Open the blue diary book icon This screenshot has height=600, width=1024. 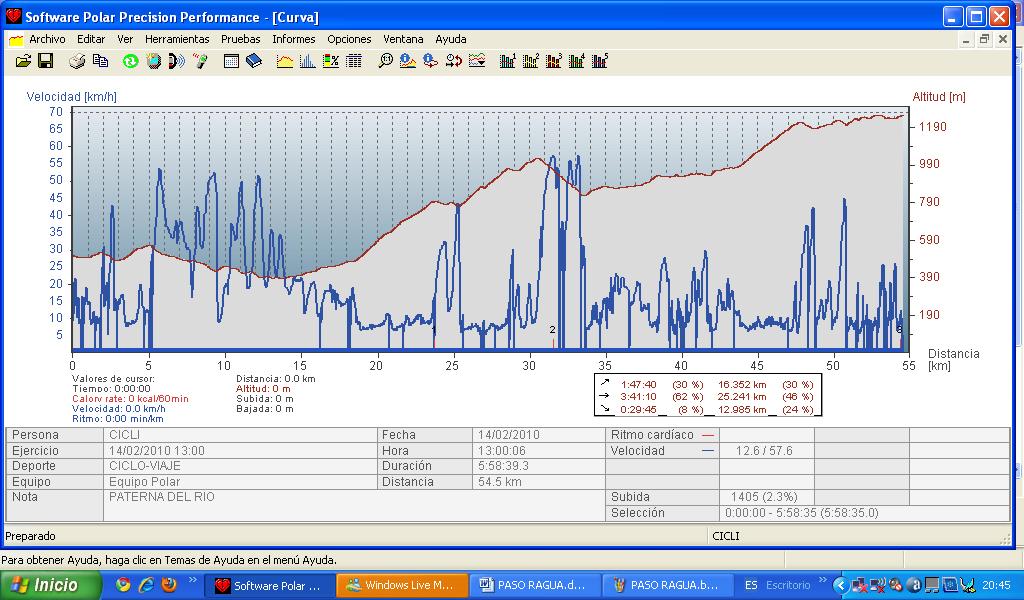pyautogui.click(x=254, y=61)
